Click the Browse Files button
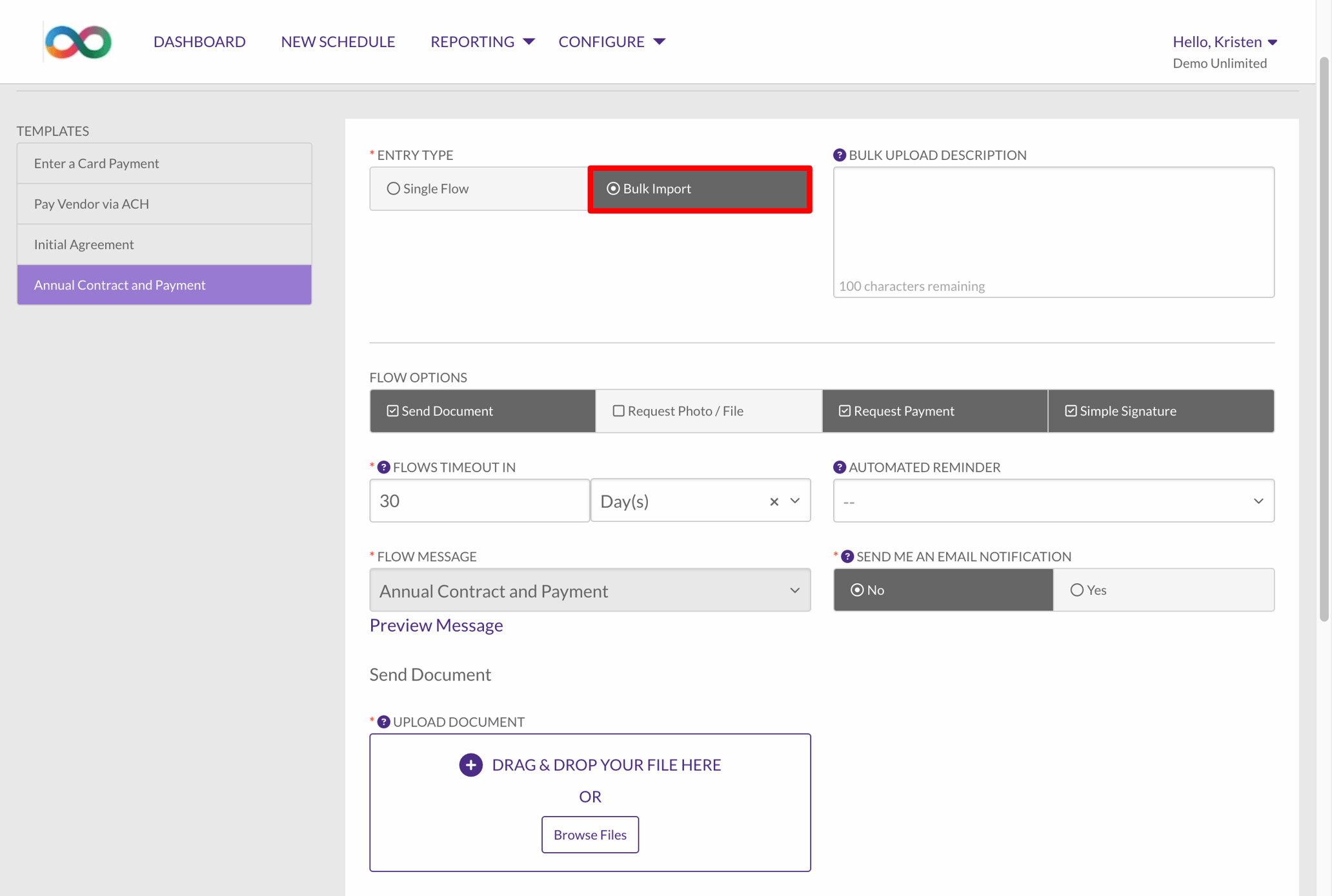Screen dimensions: 1332x896 (589, 834)
